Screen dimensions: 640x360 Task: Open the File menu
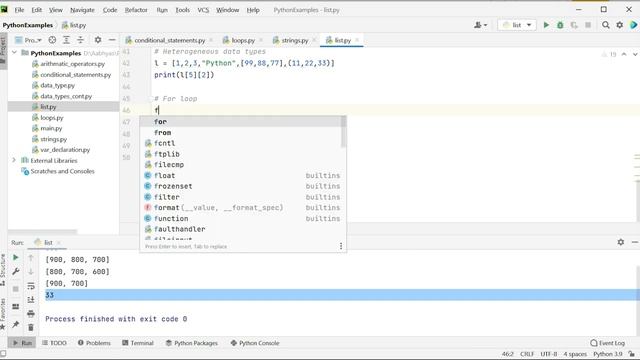point(19,10)
